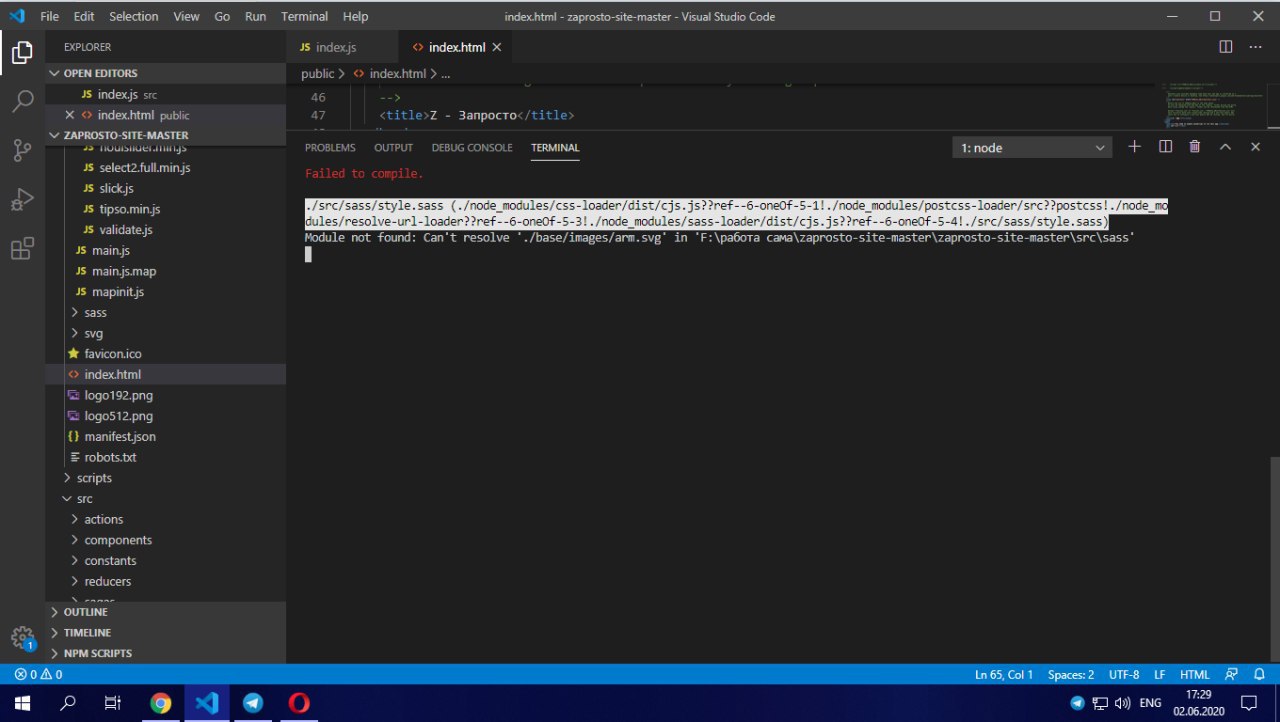Viewport: 1280px width, 722px height.
Task: Switch to the index.js editor tab
Action: tap(341, 47)
